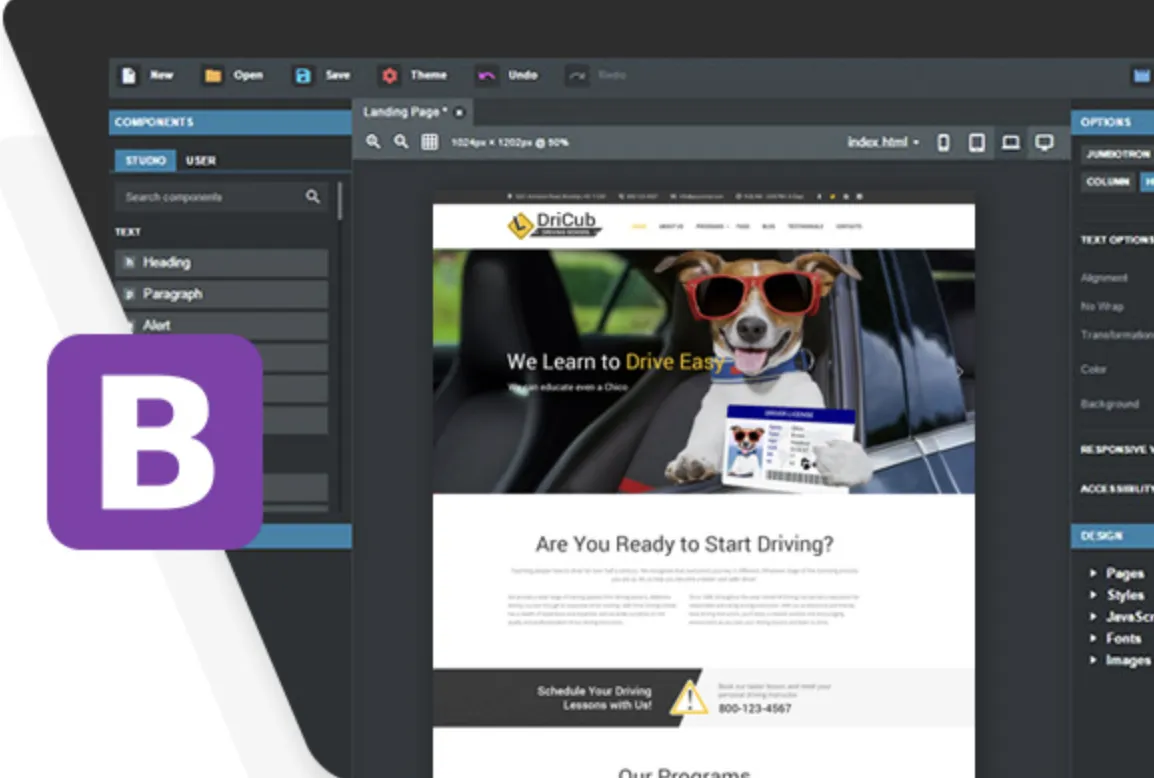
Task: Click 'We Learn to Drive Easy' hero text
Action: (615, 361)
